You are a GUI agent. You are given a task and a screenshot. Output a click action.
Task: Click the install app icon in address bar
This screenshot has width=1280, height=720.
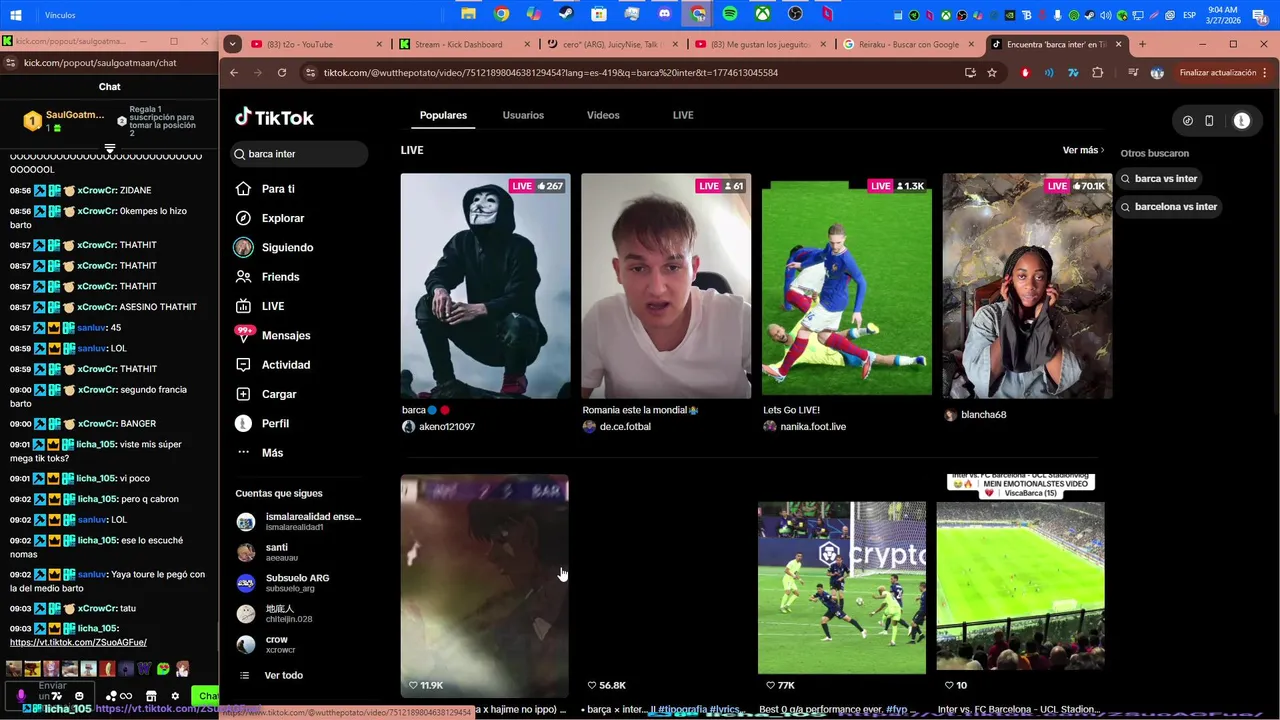click(970, 73)
